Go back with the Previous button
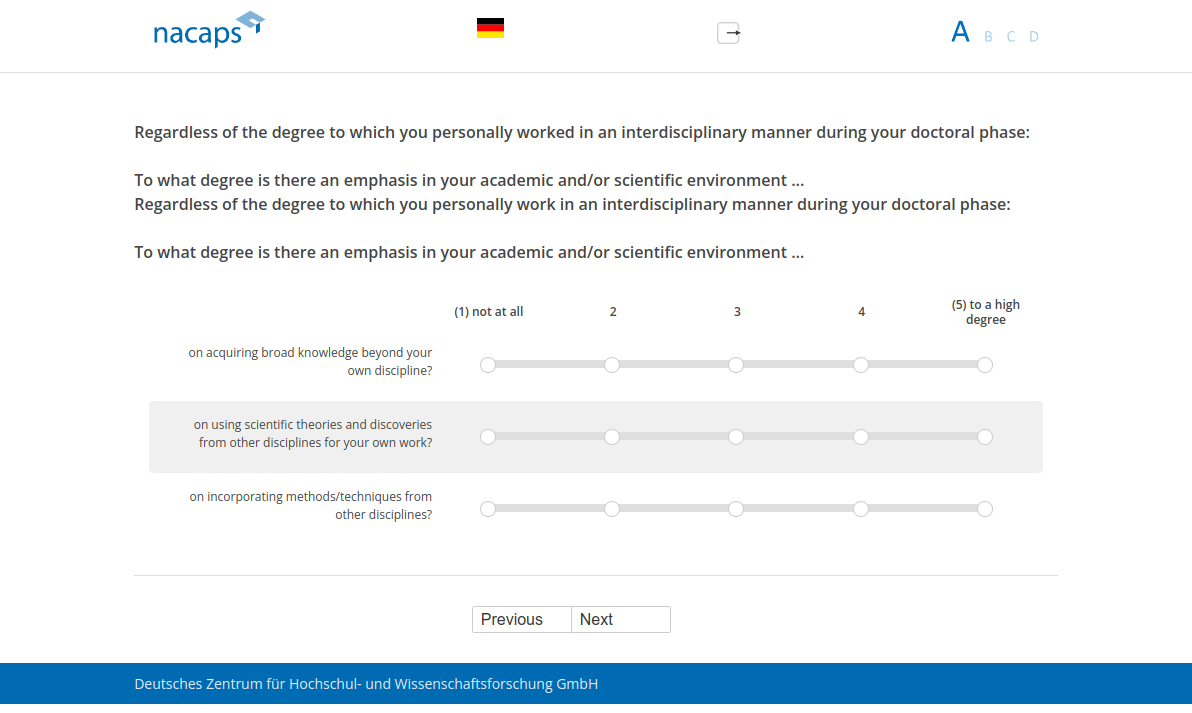This screenshot has width=1192, height=713. [x=521, y=619]
